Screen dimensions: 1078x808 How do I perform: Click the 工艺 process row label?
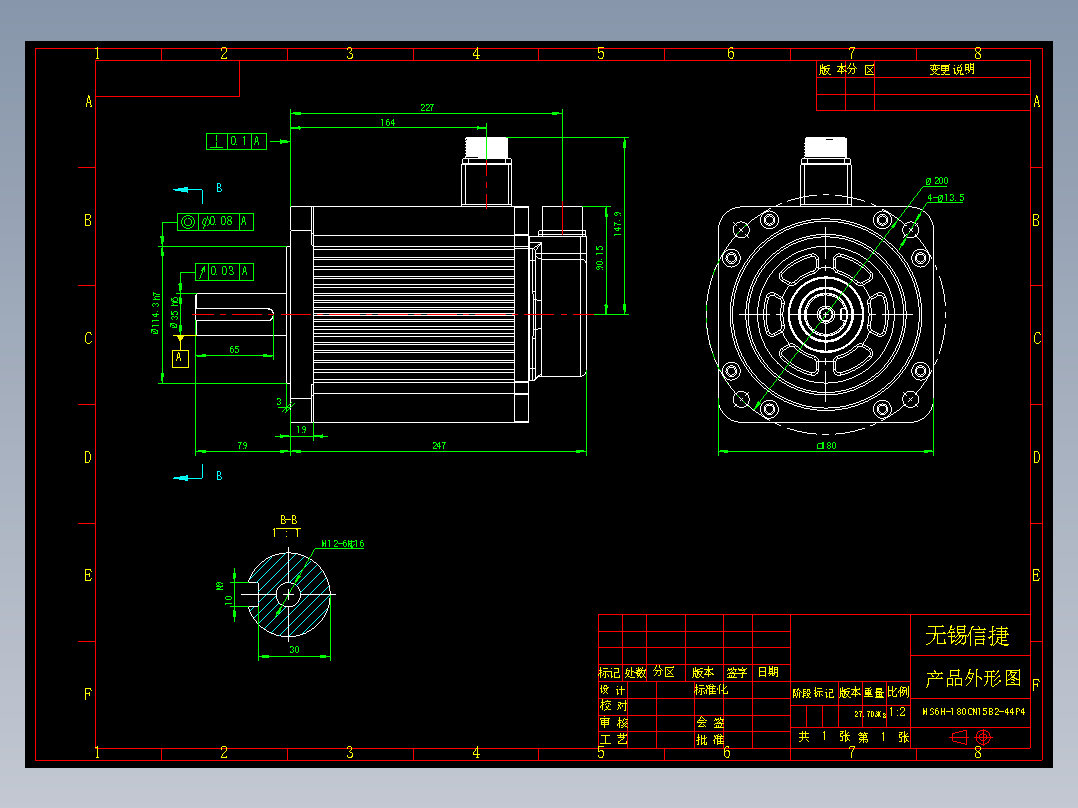[613, 739]
